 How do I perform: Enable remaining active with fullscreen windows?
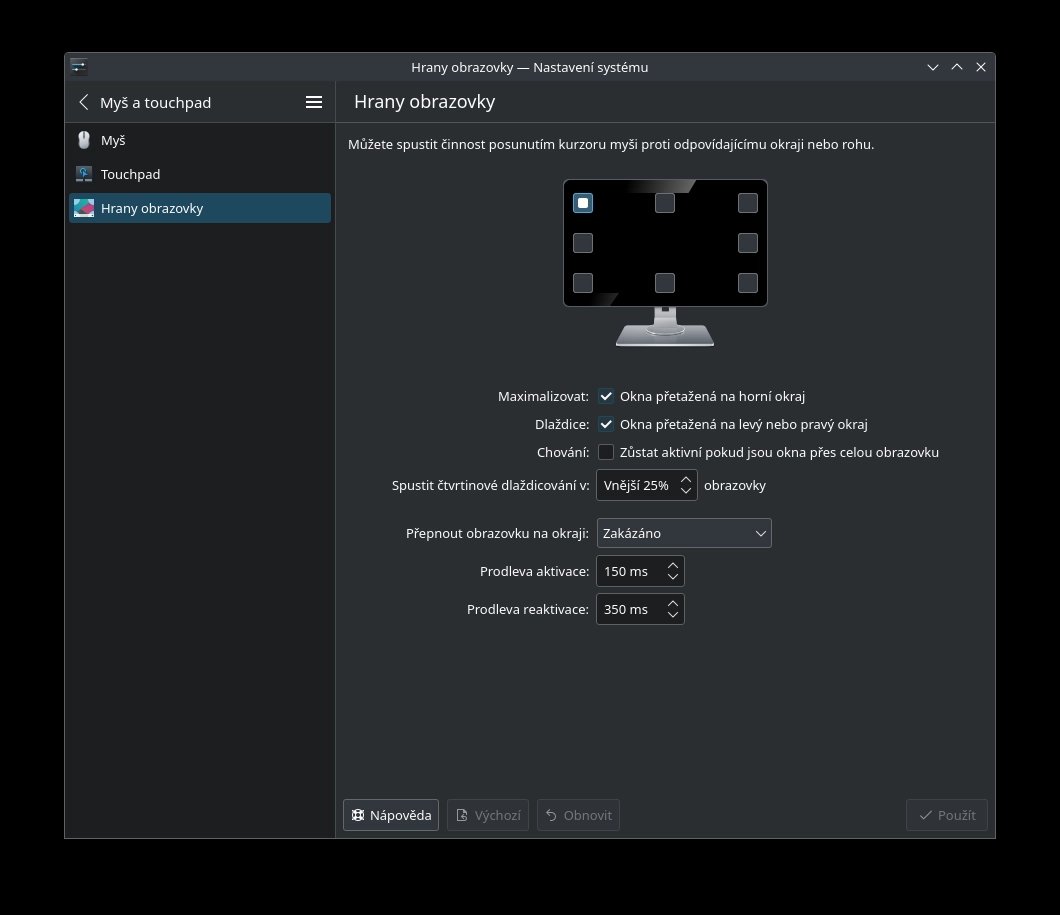click(x=606, y=452)
